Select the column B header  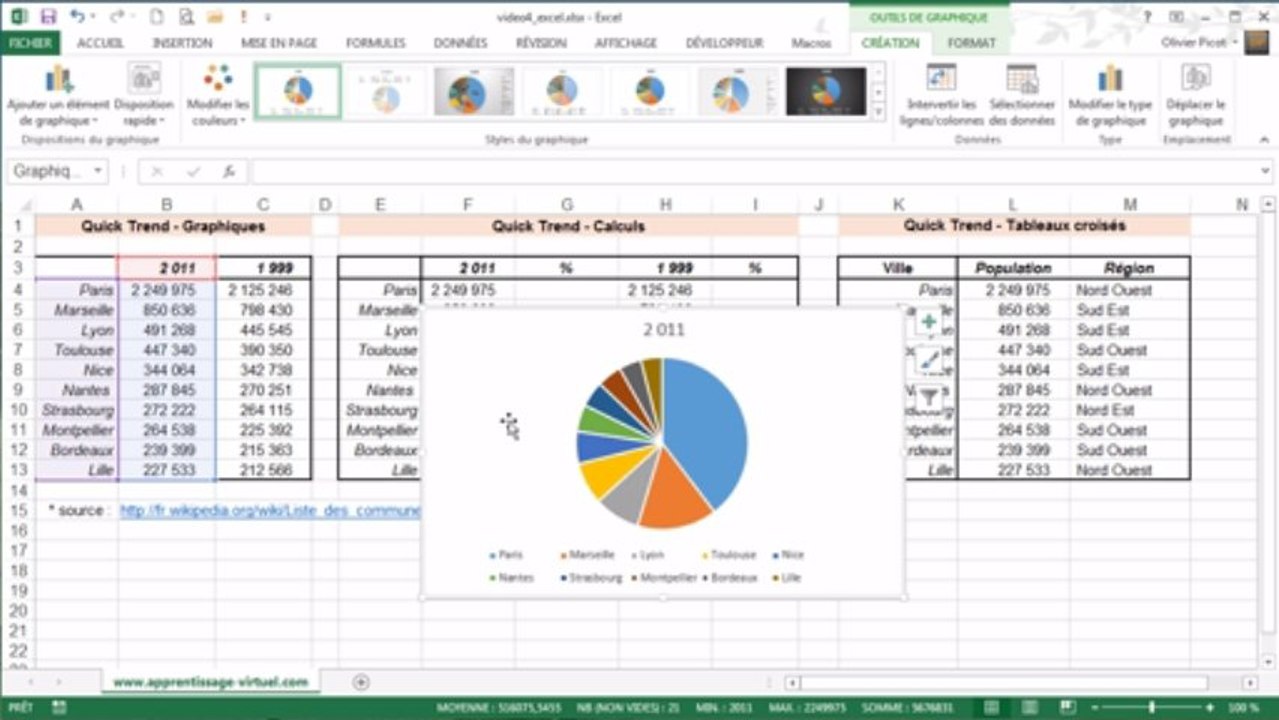click(x=166, y=205)
